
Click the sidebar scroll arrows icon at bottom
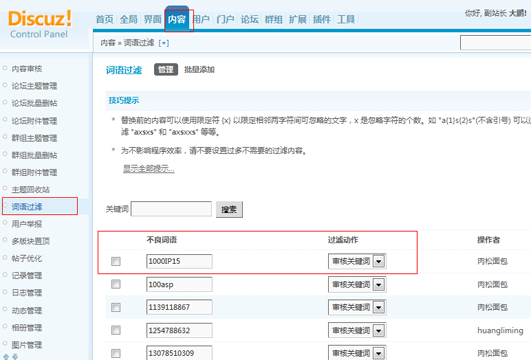coord(10,357)
